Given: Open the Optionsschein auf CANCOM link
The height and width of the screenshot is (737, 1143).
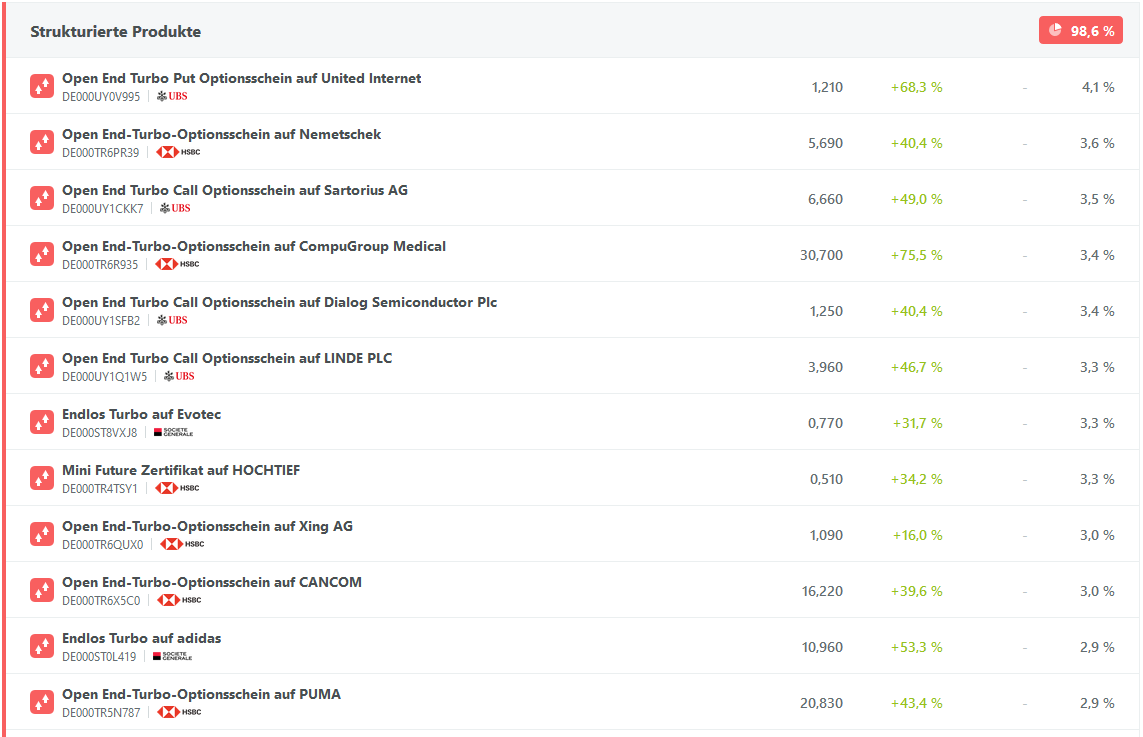Looking at the screenshot, I should pyautogui.click(x=211, y=582).
